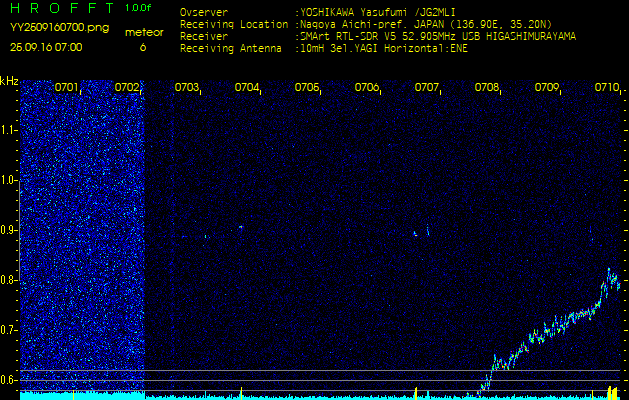The height and width of the screenshot is (400, 629).
Task: Click the 0.7 kHz axis label
Action: 8,330
